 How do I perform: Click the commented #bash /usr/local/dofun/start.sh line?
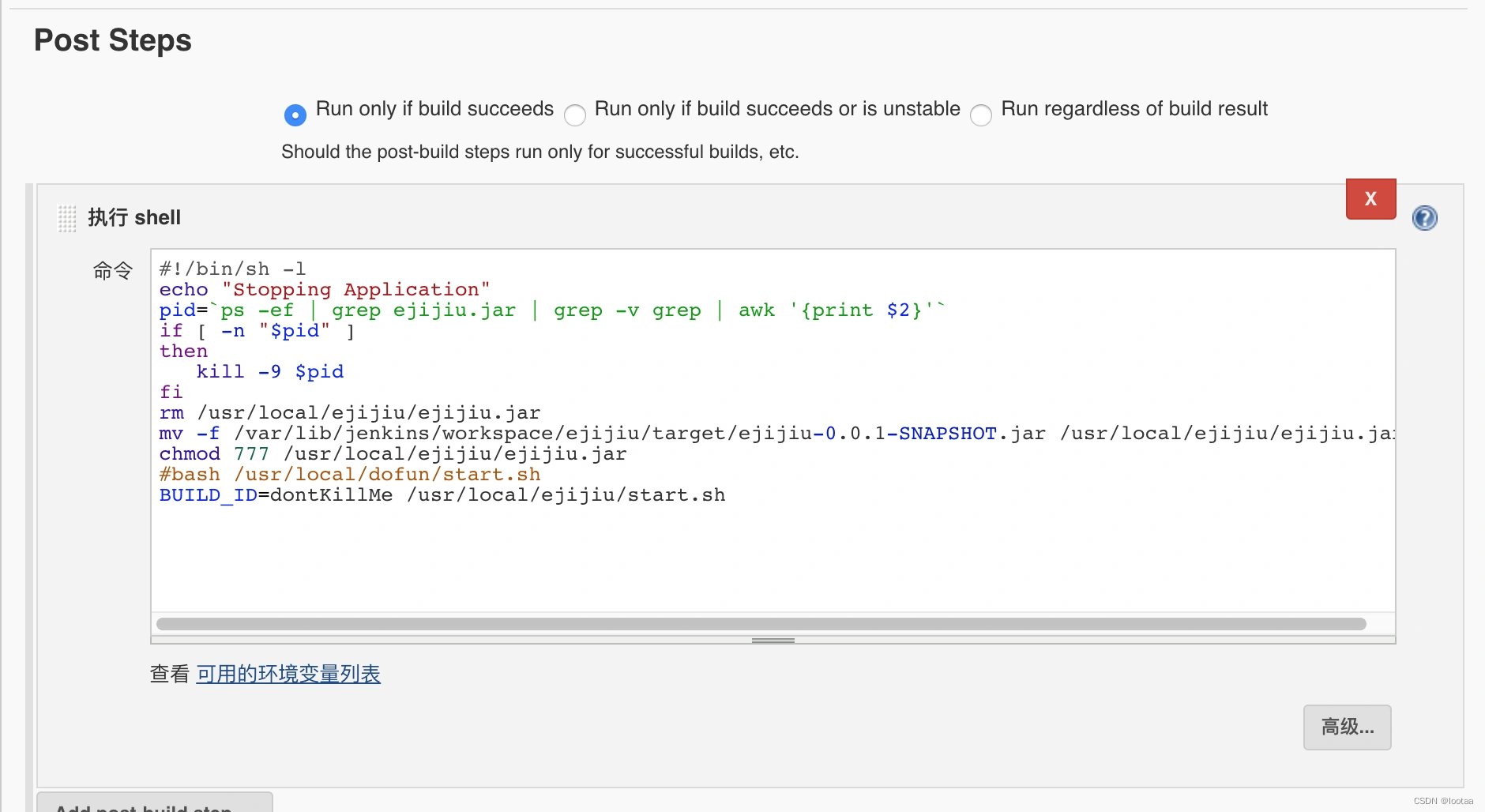(x=350, y=475)
